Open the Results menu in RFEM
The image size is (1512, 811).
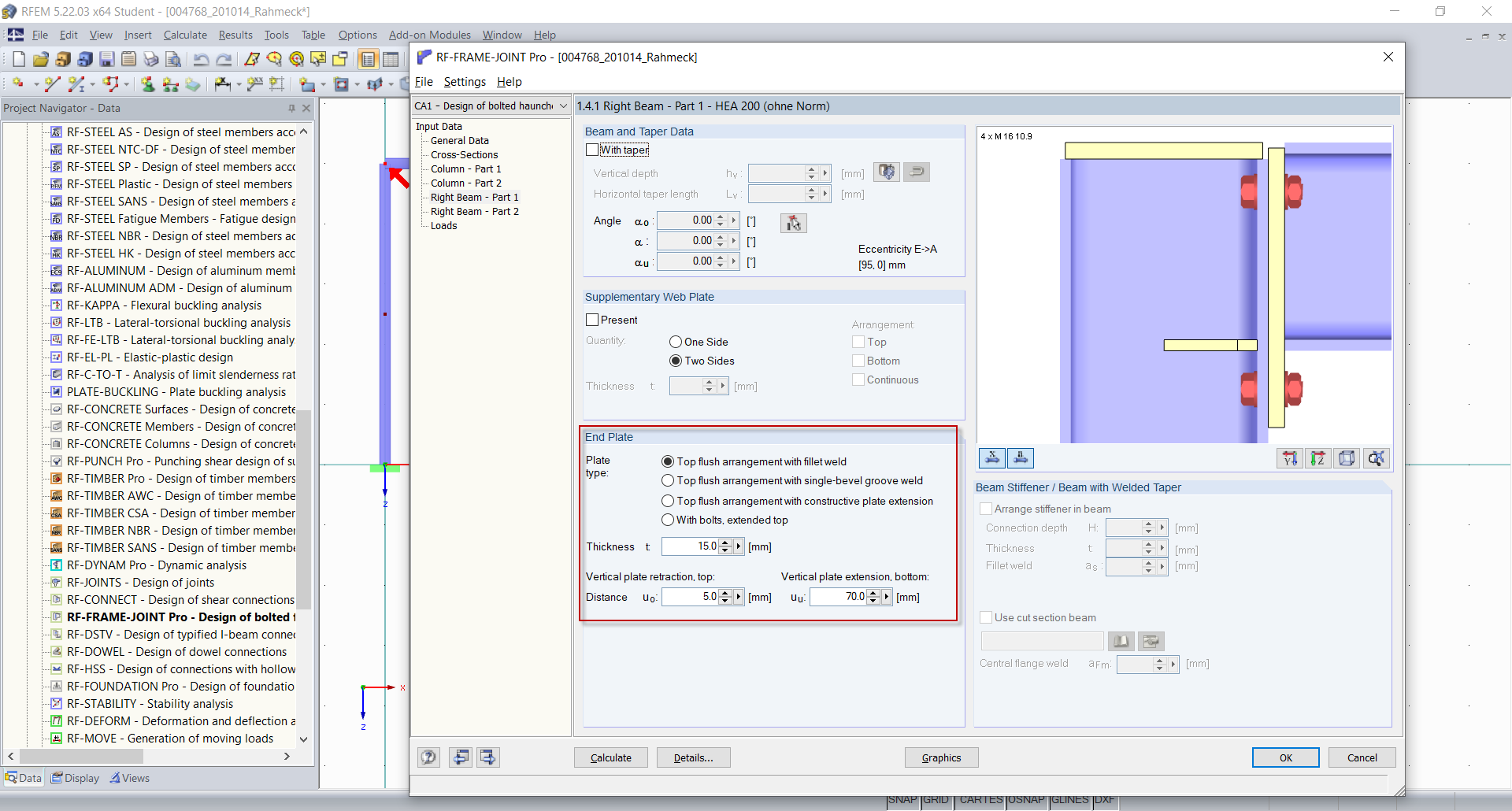235,35
